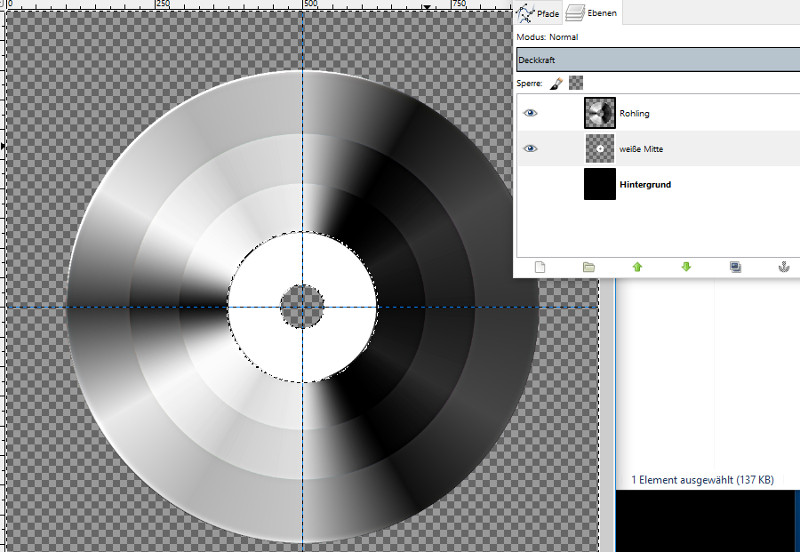Image resolution: width=800 pixels, height=552 pixels.
Task: Adjust the Deckkraft opacity slider
Action: 658,60
